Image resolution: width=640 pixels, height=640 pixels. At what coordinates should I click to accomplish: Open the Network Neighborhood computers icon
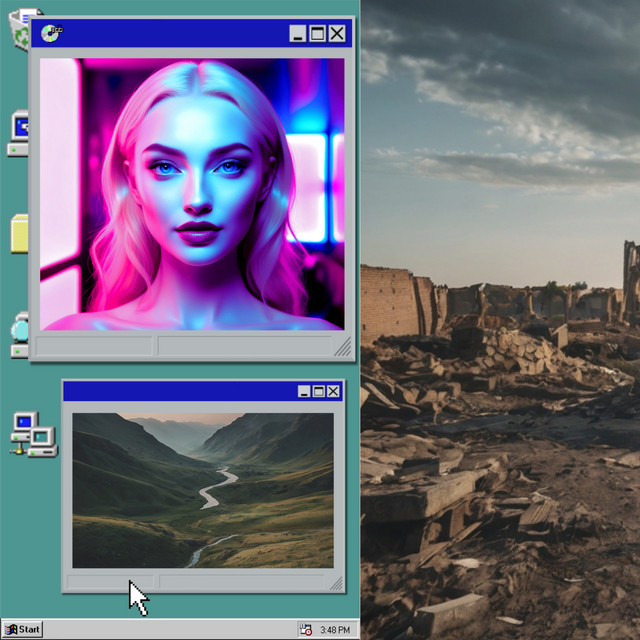34,434
